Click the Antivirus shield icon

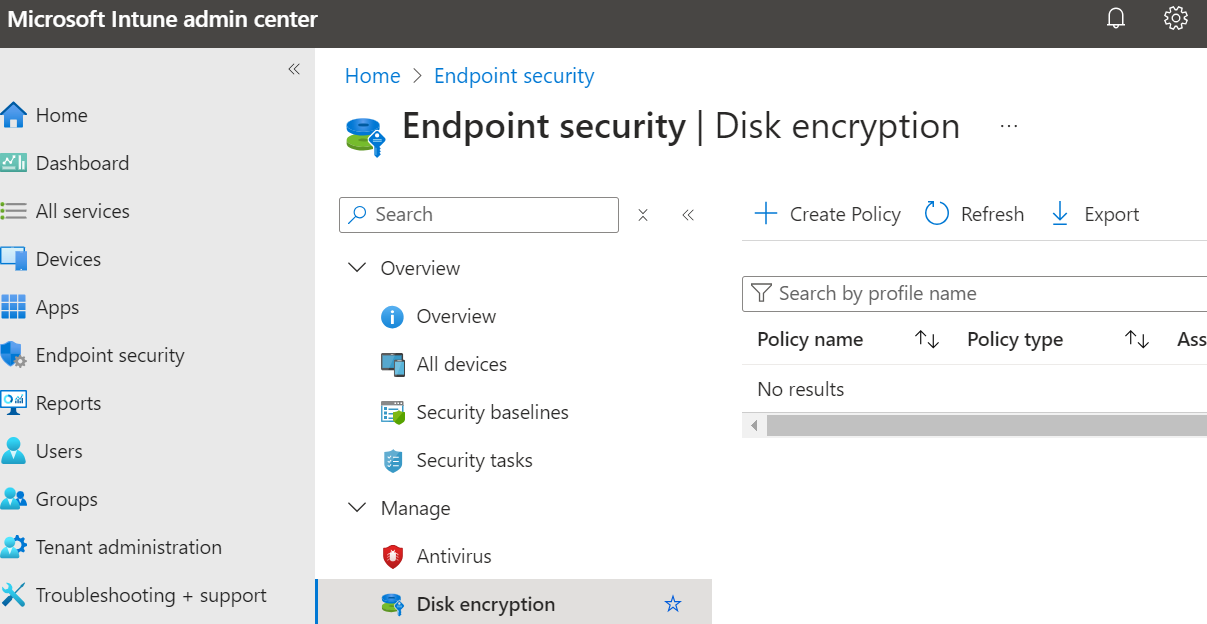coord(393,556)
